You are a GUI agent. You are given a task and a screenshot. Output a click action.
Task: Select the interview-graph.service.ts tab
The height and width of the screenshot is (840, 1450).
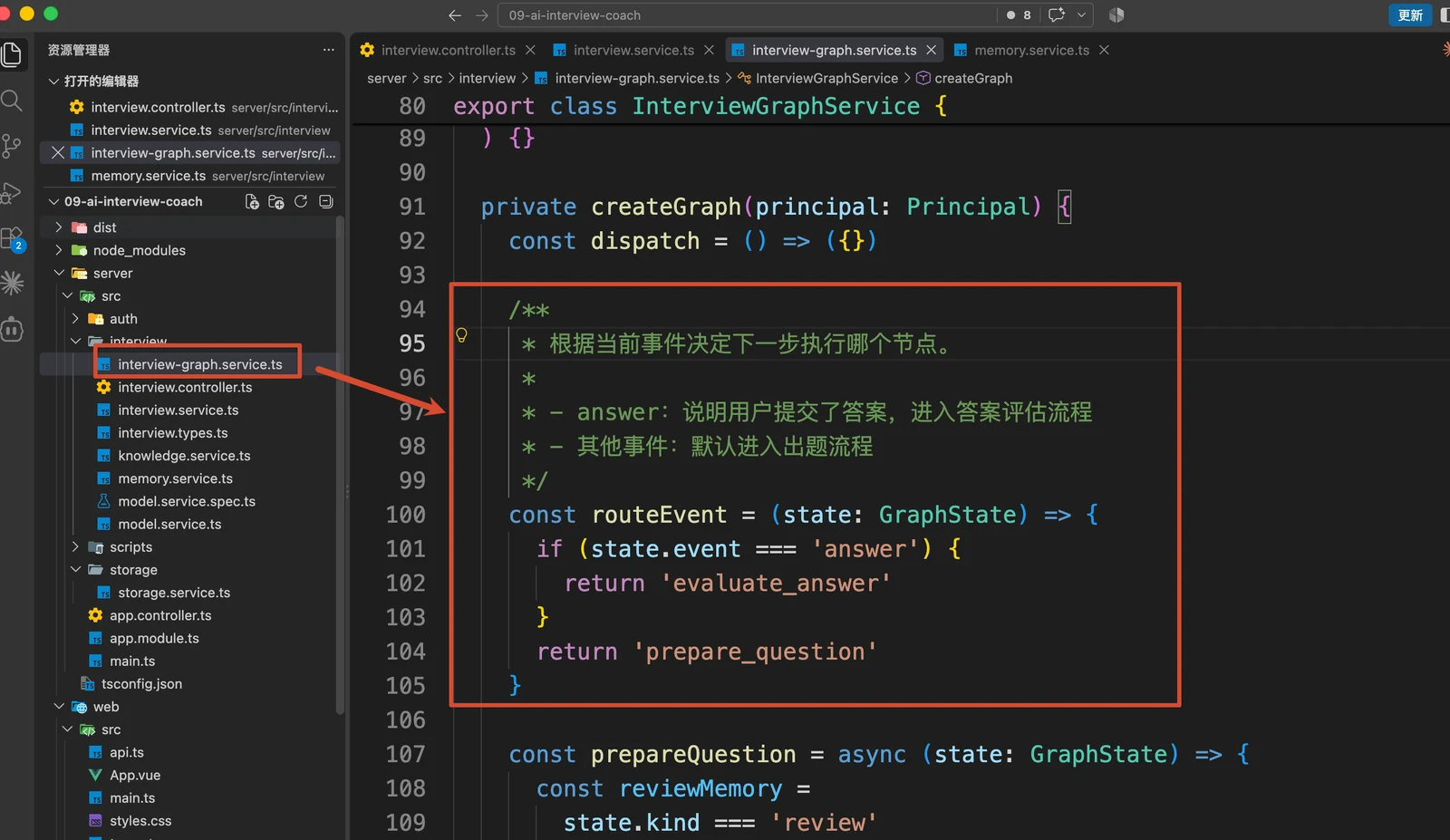pyautogui.click(x=834, y=50)
